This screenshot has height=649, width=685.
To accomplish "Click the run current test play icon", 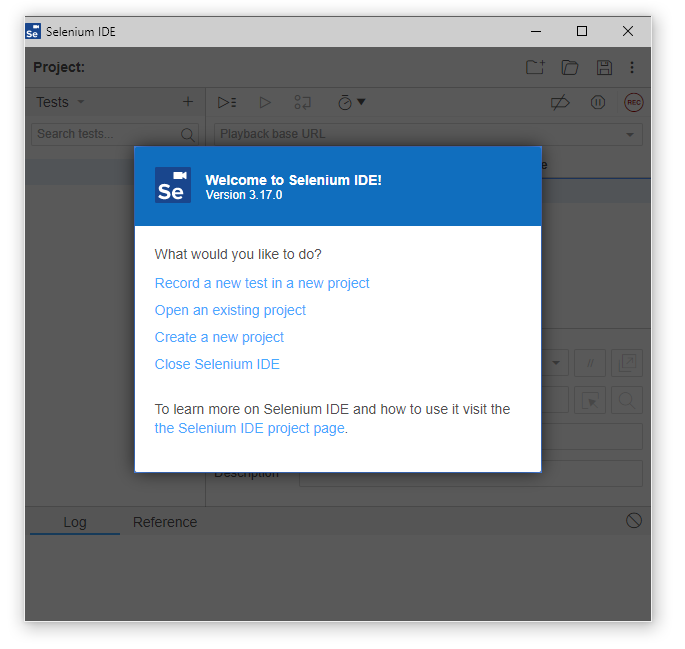I will pos(265,102).
